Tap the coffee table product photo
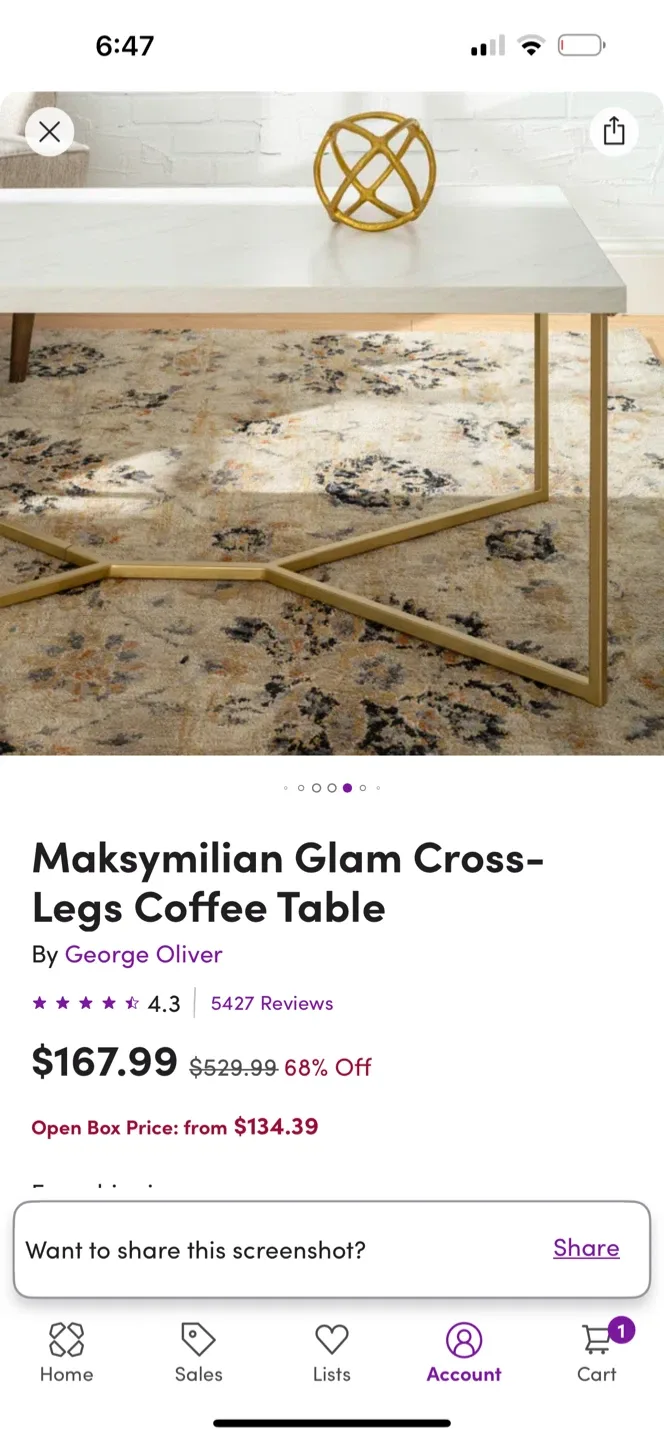 point(332,424)
